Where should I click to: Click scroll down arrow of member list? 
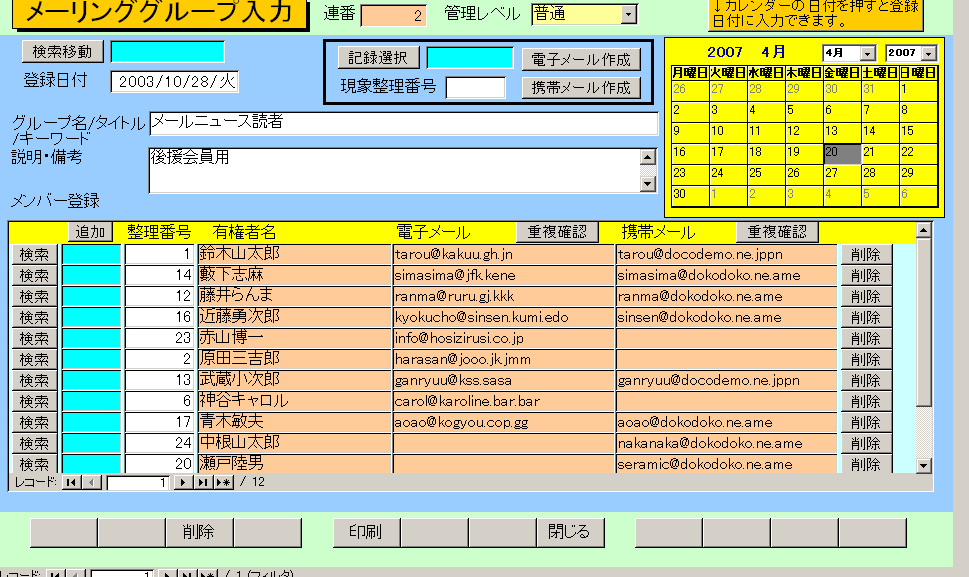tap(923, 466)
